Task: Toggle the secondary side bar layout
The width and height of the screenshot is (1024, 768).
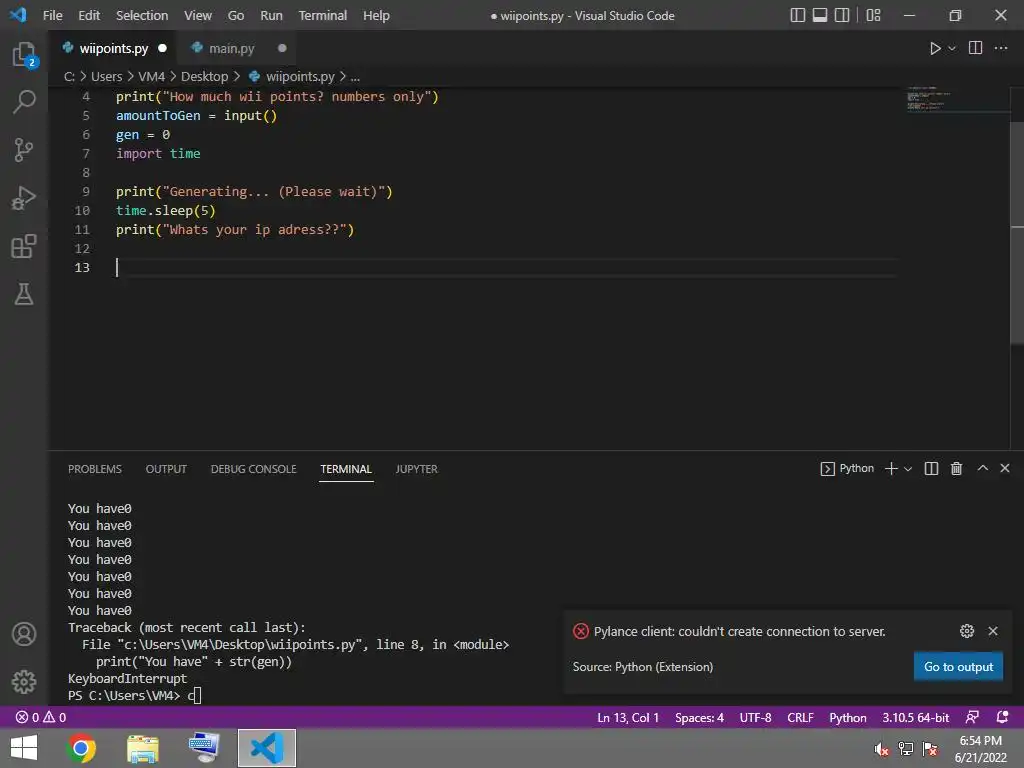Action: pos(842,15)
